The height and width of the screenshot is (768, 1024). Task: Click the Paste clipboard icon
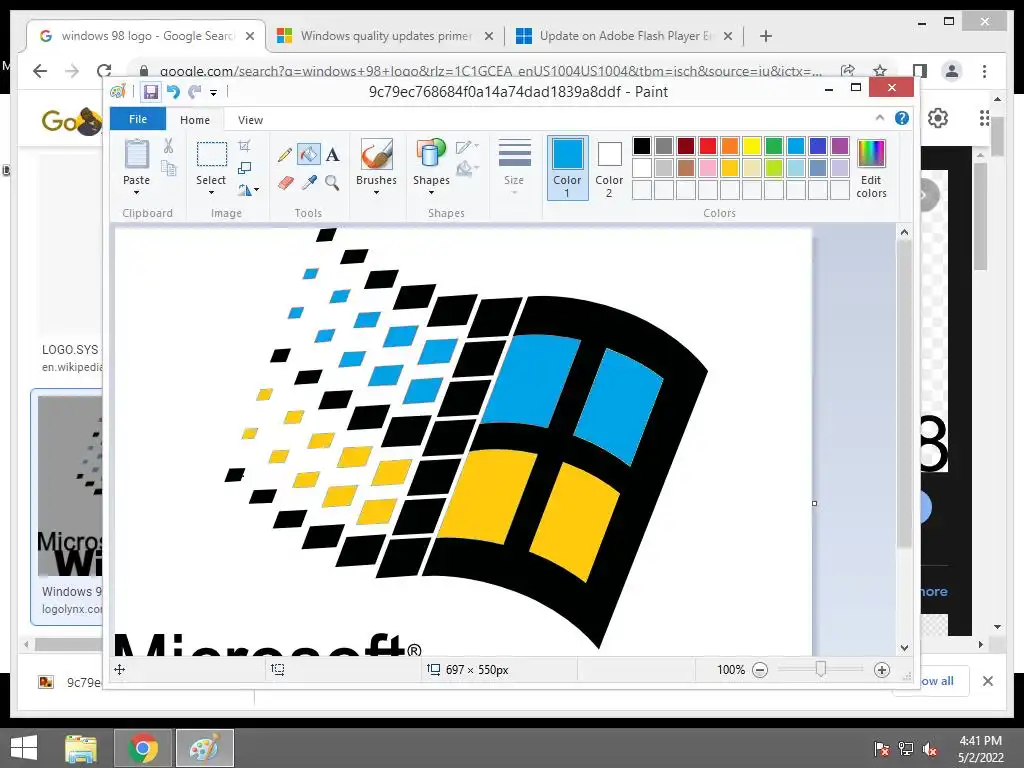[136, 155]
